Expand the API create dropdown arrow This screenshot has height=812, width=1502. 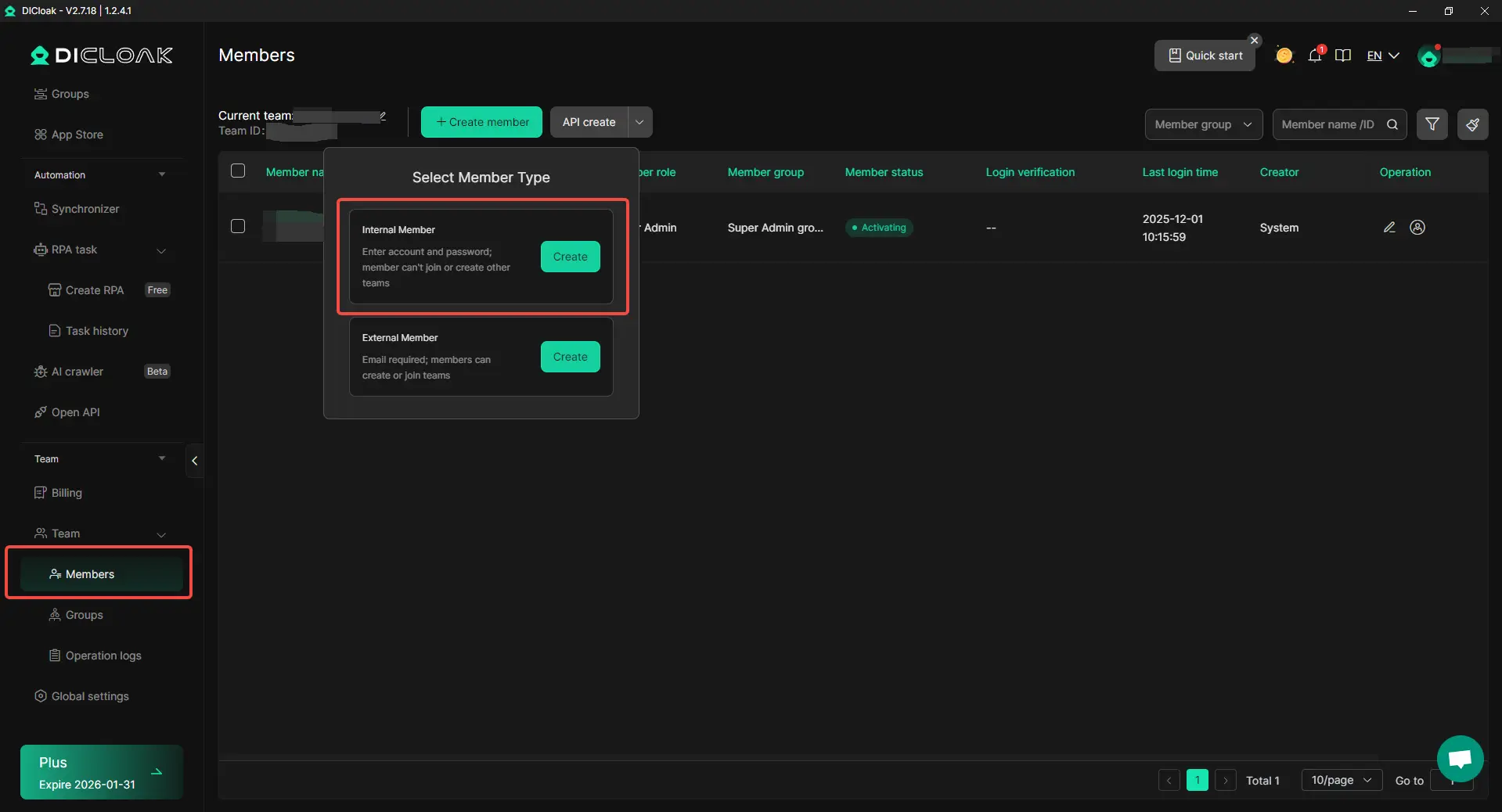(639, 122)
